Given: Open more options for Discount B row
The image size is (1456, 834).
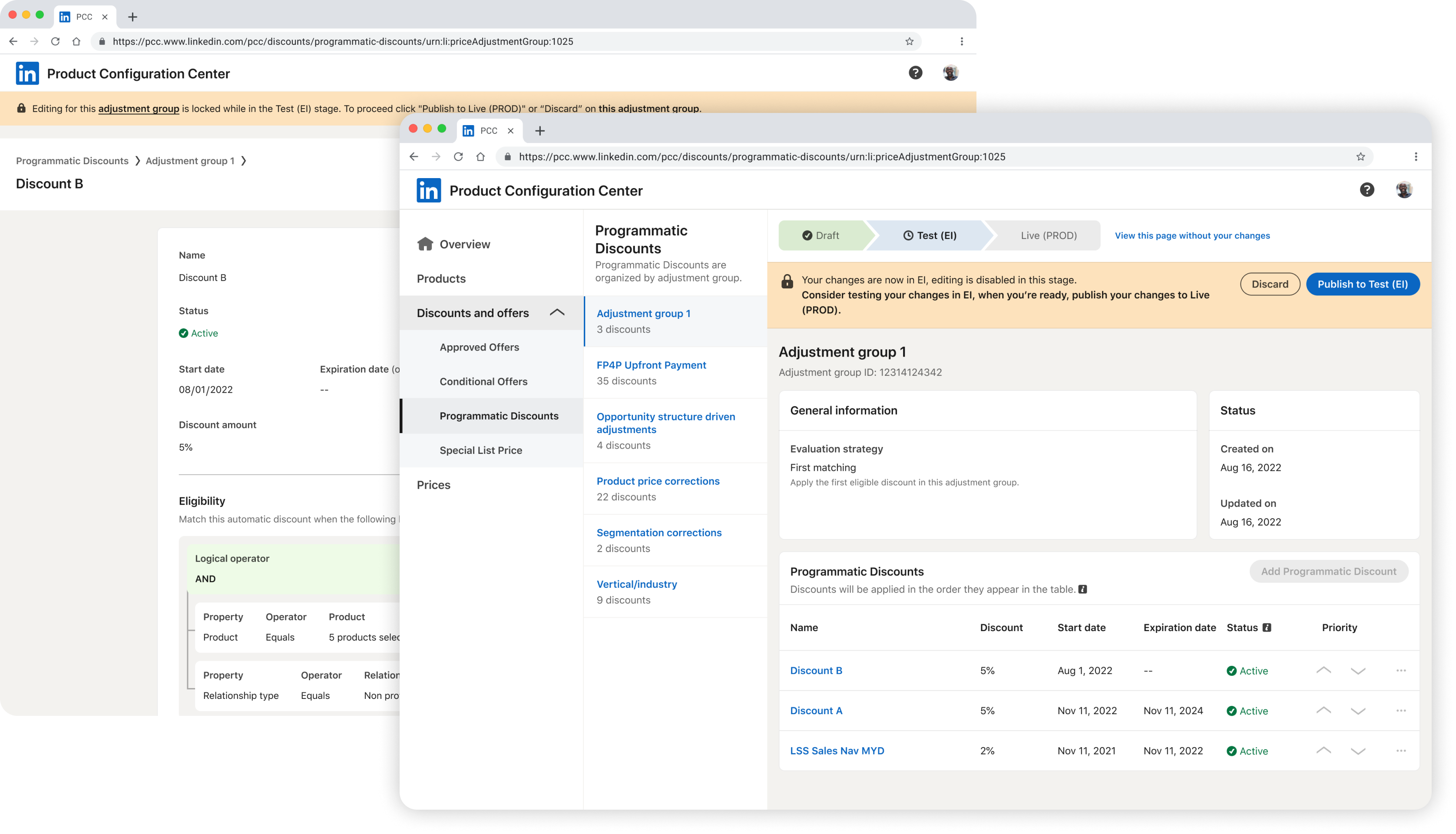Looking at the screenshot, I should (1401, 671).
